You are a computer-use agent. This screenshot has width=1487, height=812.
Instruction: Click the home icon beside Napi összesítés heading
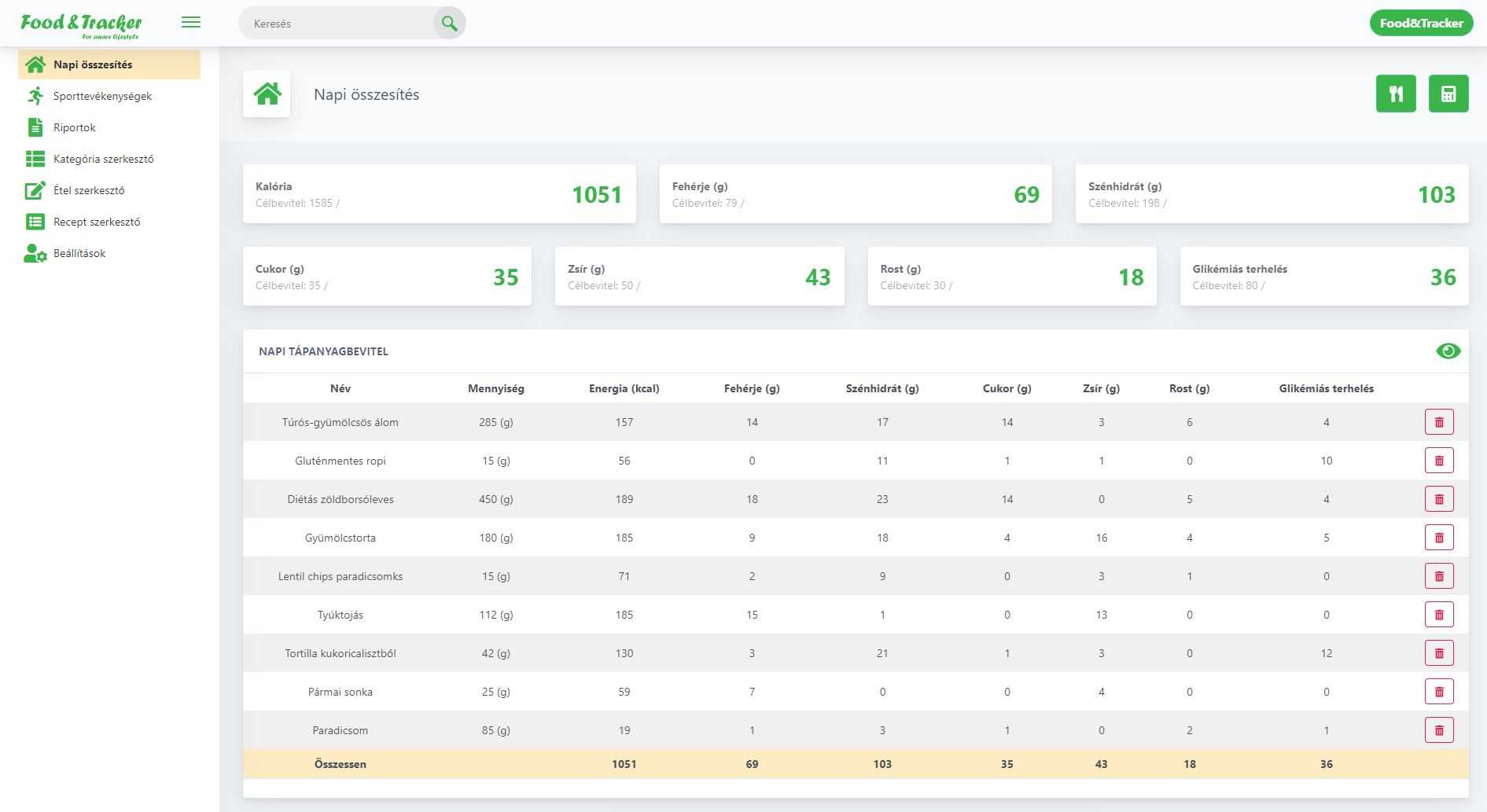pyautogui.click(x=267, y=94)
